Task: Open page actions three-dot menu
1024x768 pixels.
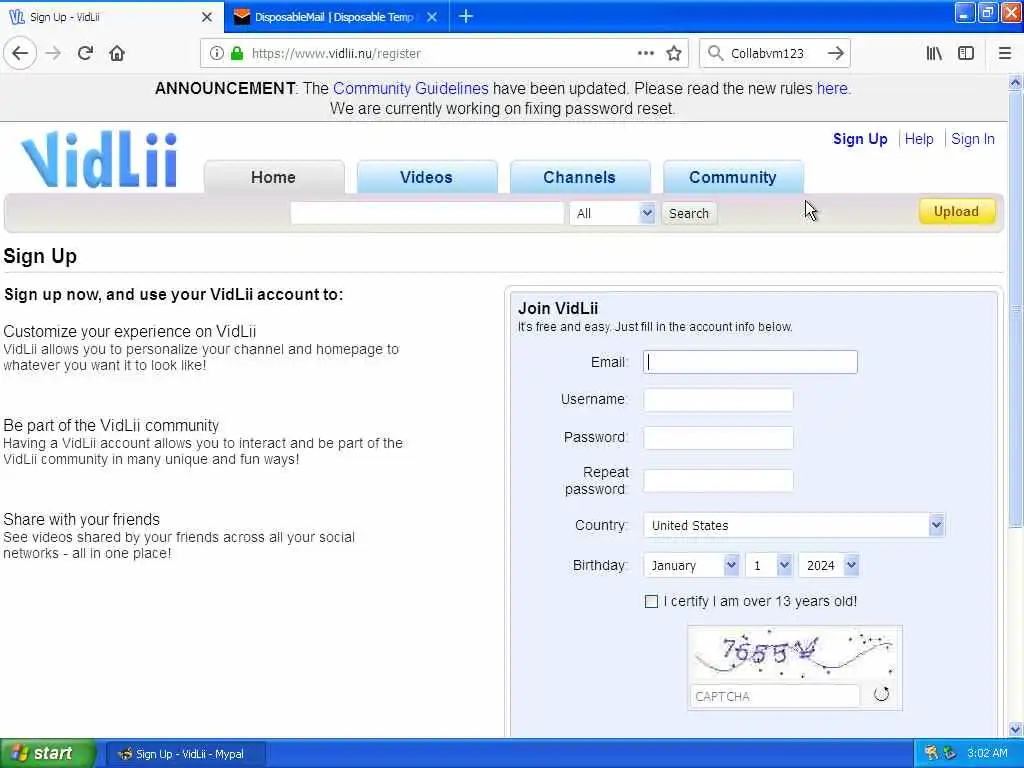Action: coord(645,54)
